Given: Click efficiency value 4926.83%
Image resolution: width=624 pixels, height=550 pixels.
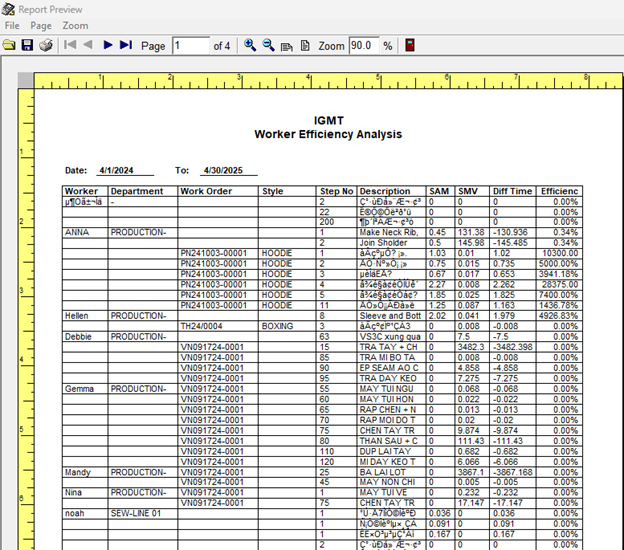Looking at the screenshot, I should coord(558,316).
